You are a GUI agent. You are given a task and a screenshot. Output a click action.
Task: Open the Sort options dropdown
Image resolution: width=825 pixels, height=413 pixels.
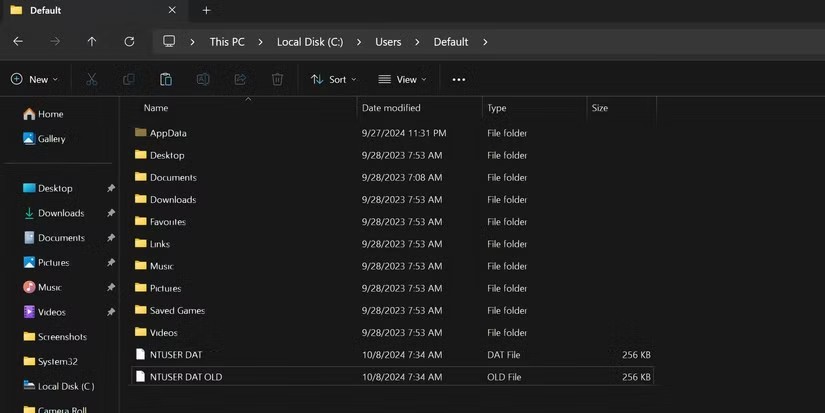pos(334,79)
